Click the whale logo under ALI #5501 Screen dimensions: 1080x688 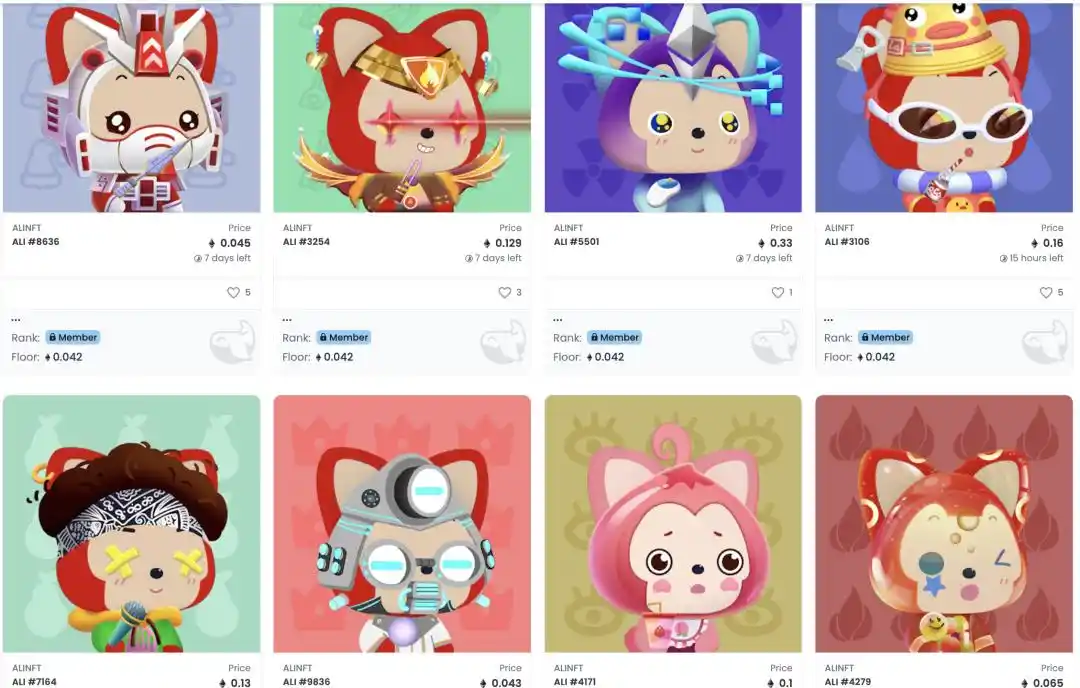pyautogui.click(x=774, y=342)
